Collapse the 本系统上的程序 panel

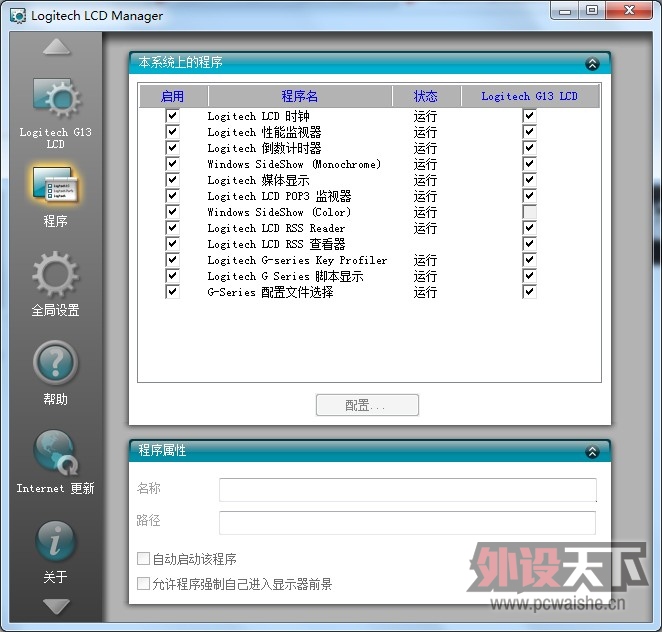pyautogui.click(x=592, y=64)
